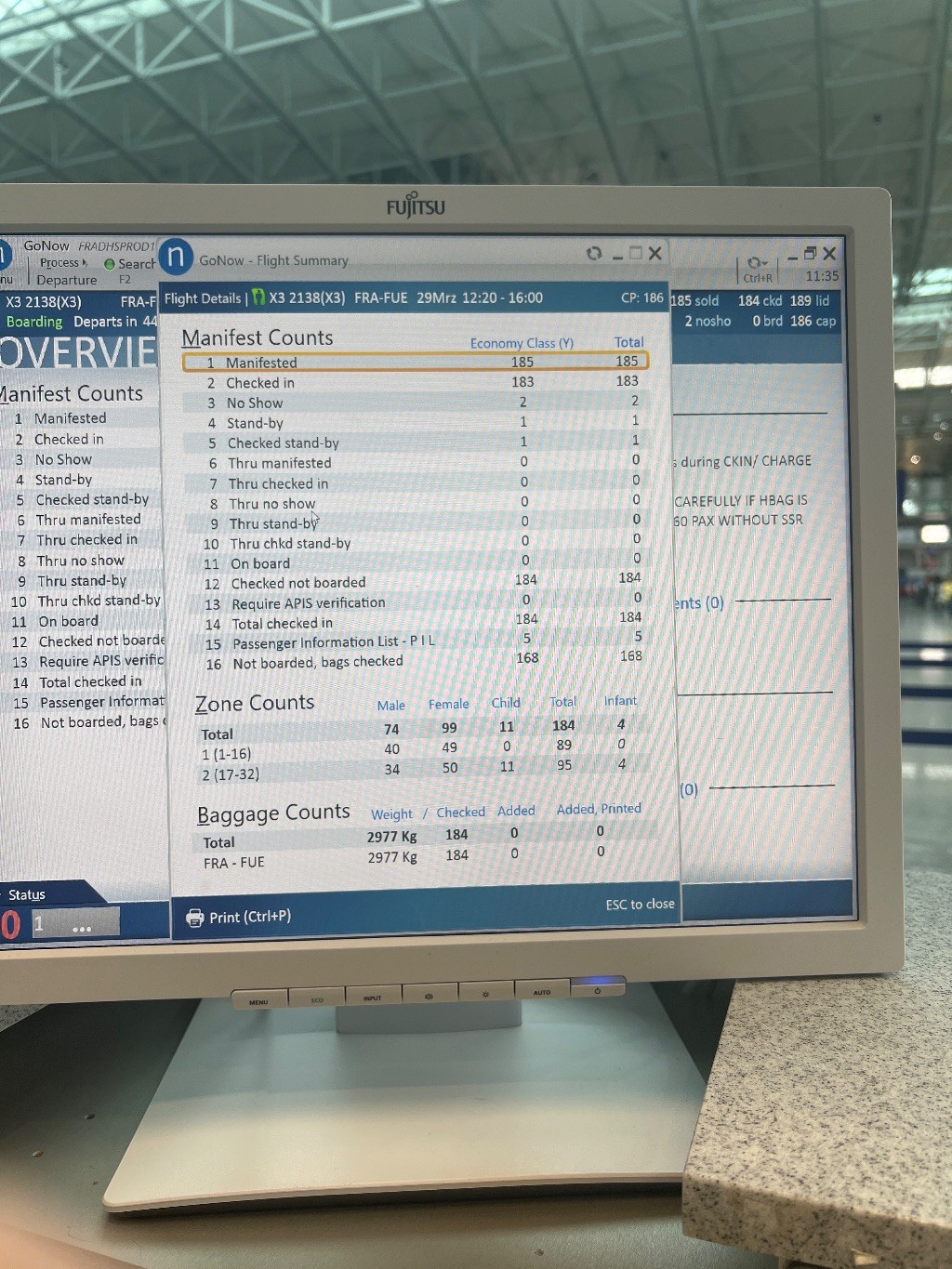The height and width of the screenshot is (1269, 952).
Task: Click the ESC to close link
Action: coord(640,904)
